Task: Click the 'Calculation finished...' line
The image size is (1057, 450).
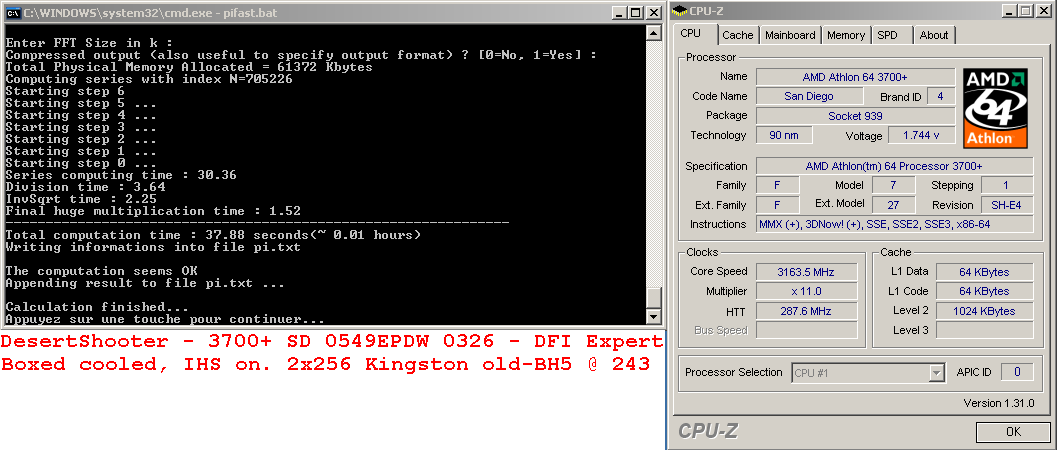Action: 97,307
